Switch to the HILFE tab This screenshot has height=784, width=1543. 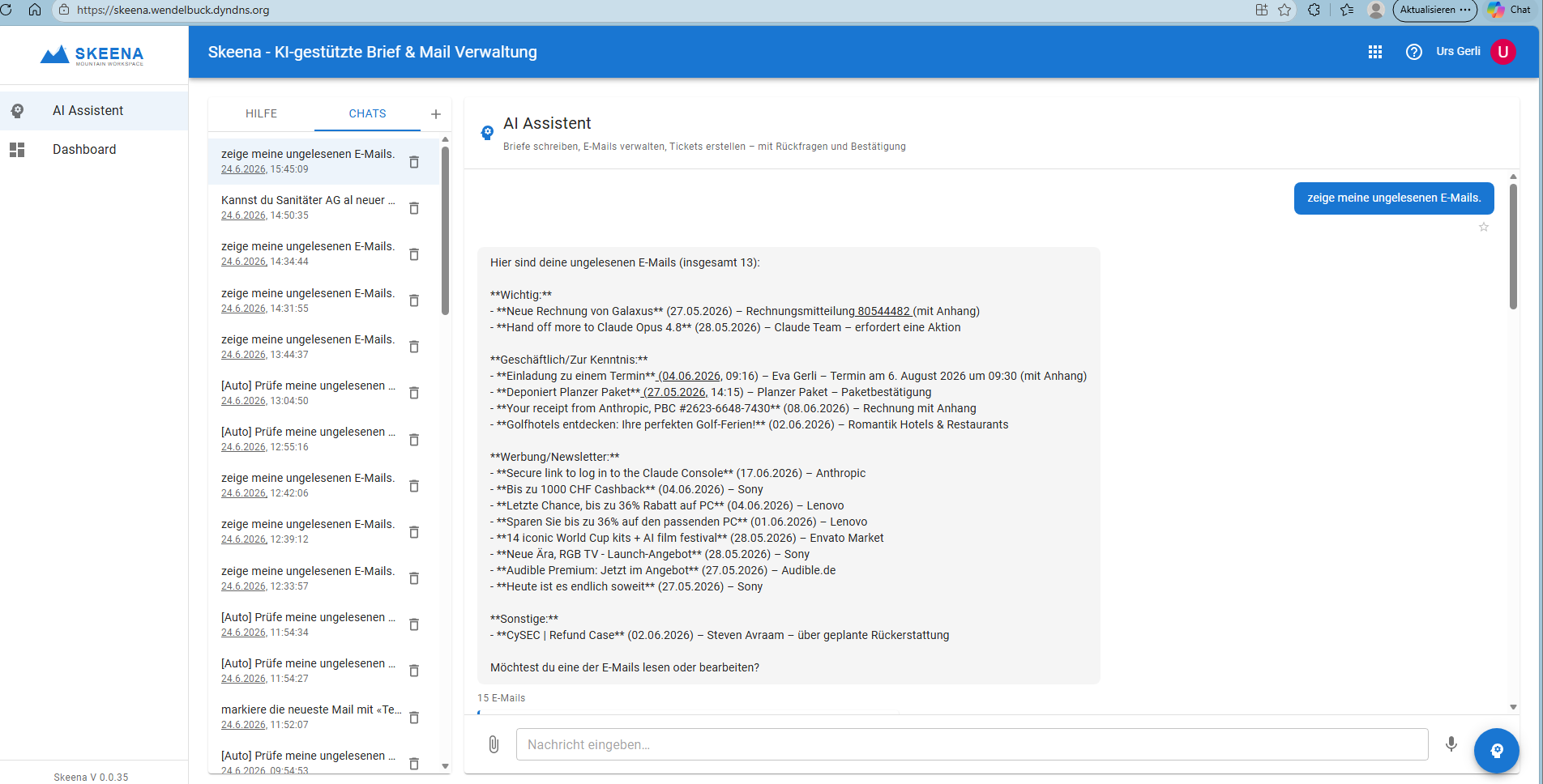point(261,114)
